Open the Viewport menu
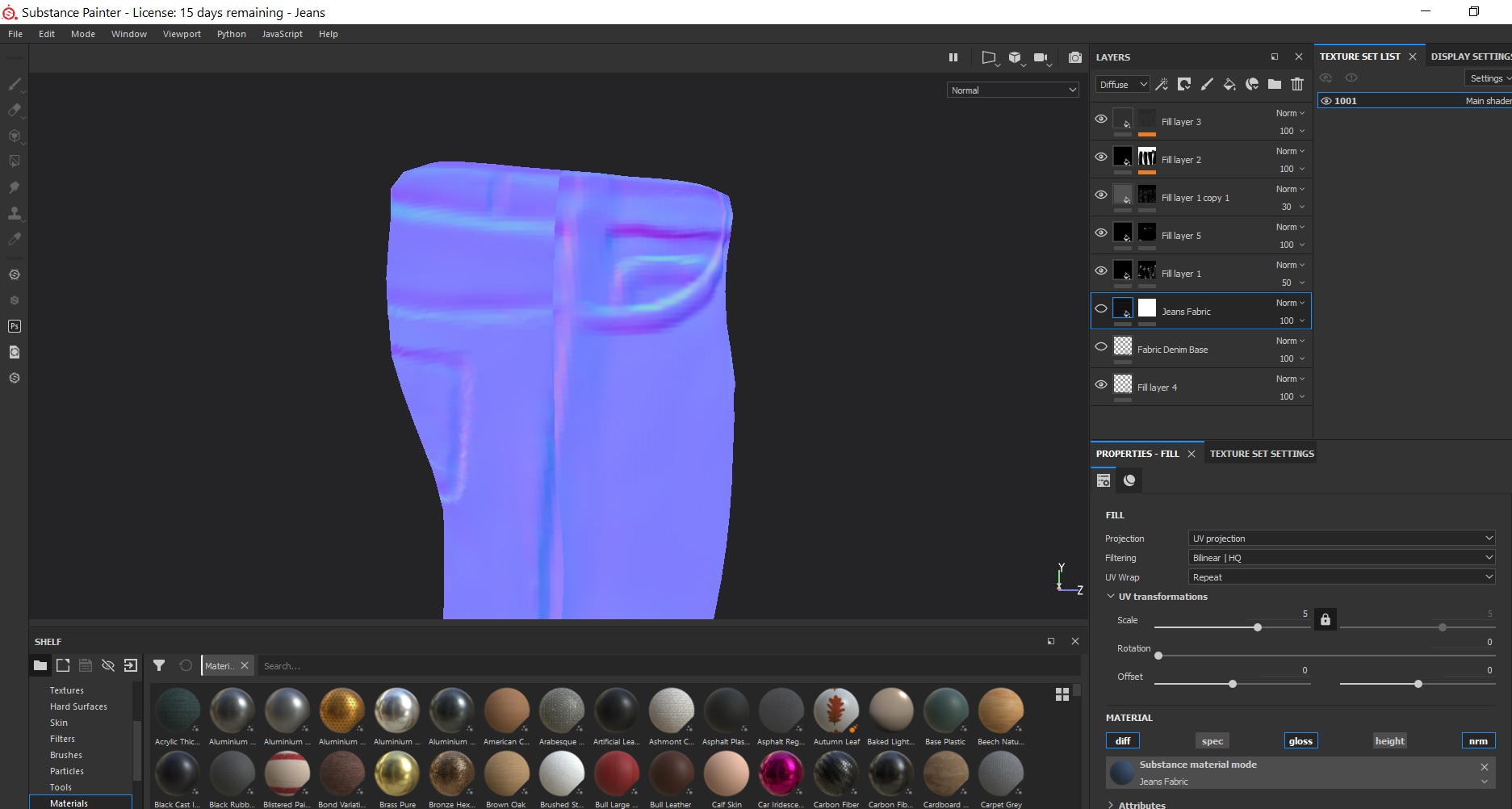 pyautogui.click(x=182, y=34)
